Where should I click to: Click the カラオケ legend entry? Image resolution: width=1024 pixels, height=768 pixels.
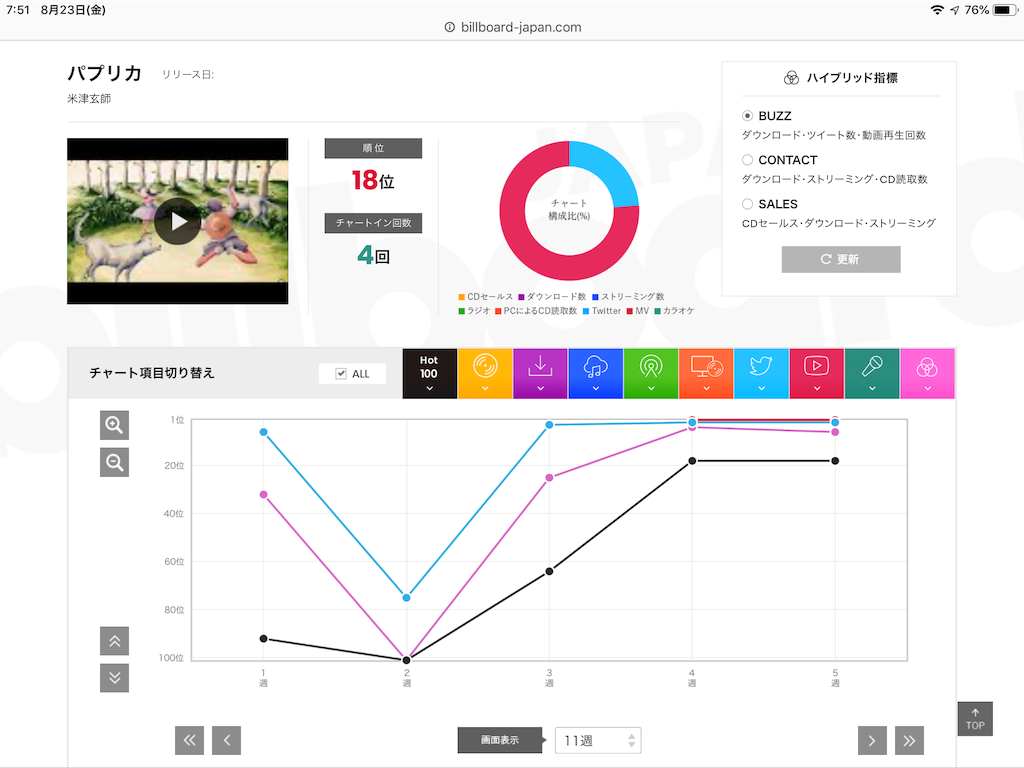(675, 311)
